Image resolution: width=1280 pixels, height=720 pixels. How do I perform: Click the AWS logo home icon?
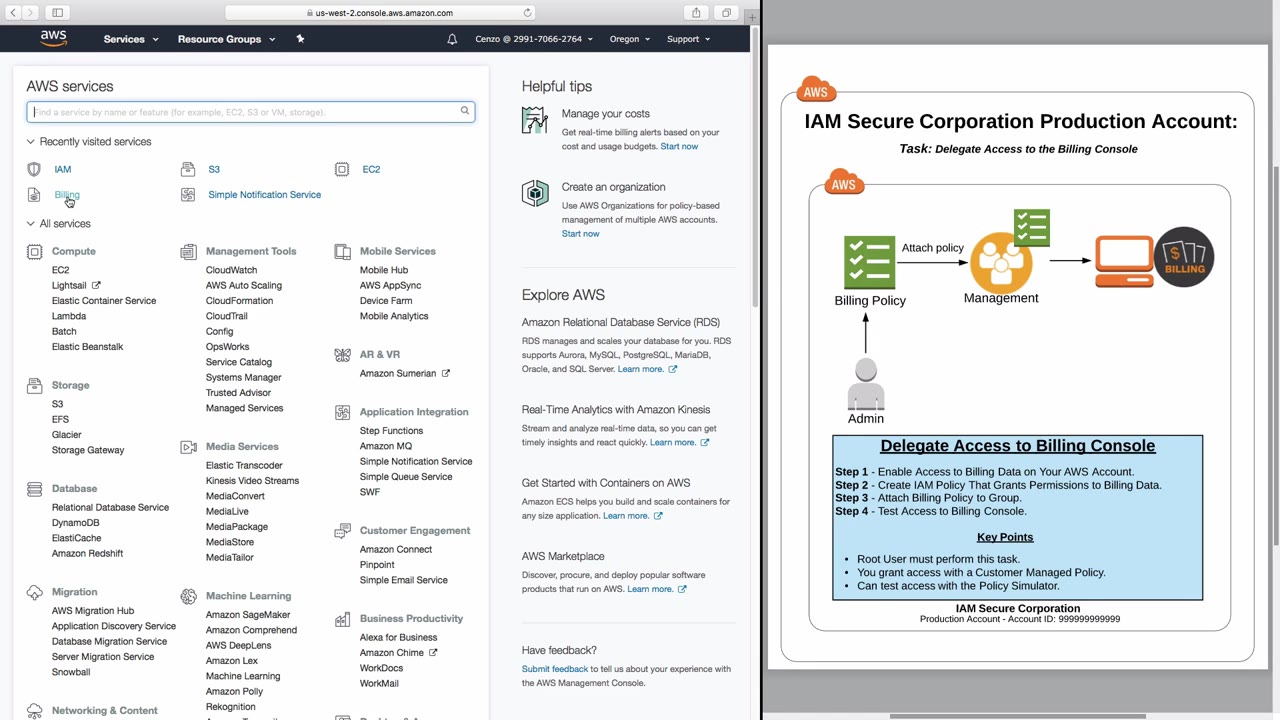coord(53,39)
